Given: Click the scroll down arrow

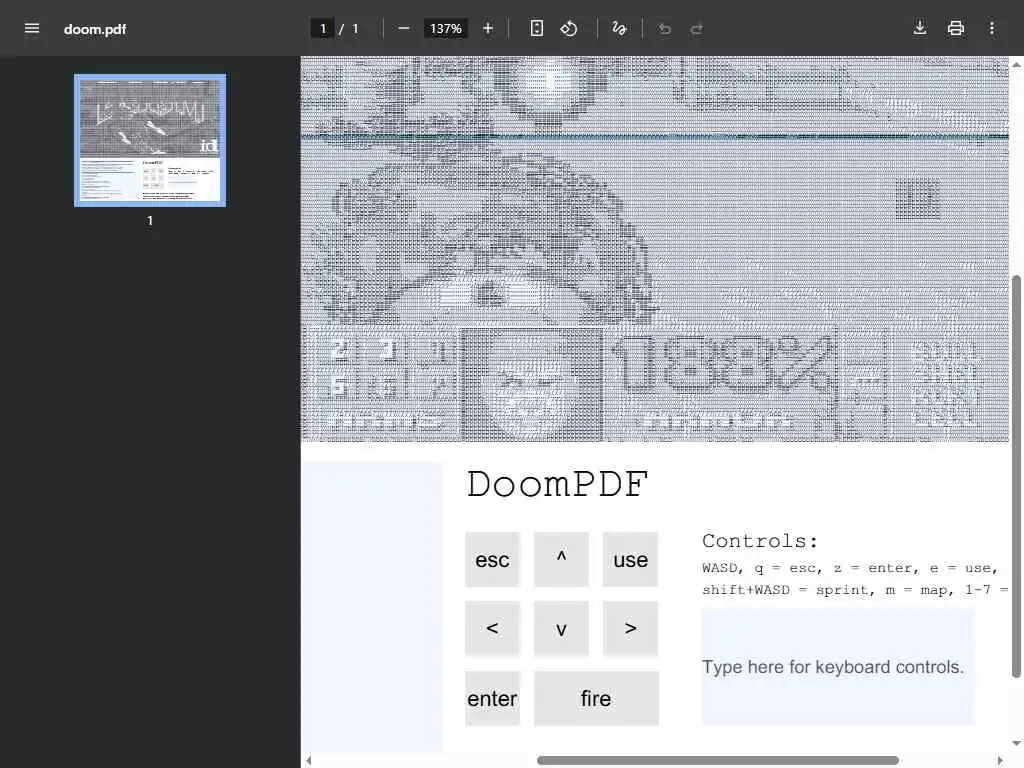Looking at the screenshot, I should (x=1016, y=743).
